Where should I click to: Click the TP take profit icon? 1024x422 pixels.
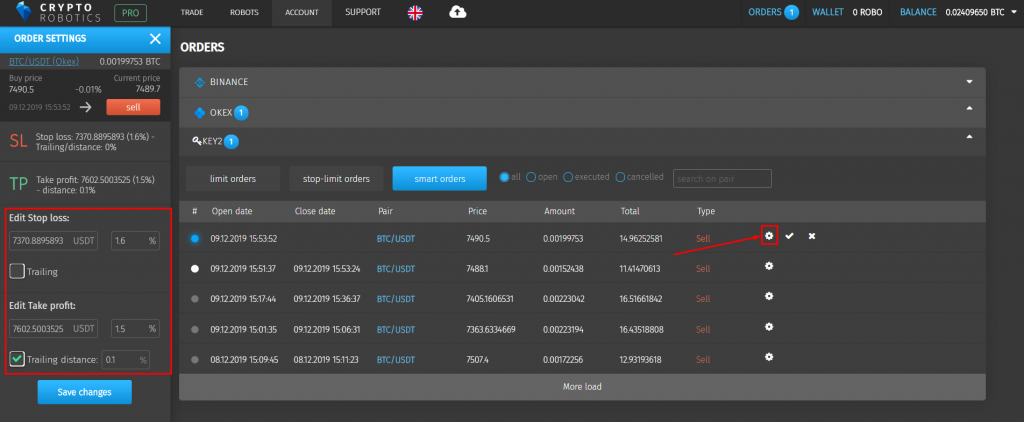click(x=18, y=184)
